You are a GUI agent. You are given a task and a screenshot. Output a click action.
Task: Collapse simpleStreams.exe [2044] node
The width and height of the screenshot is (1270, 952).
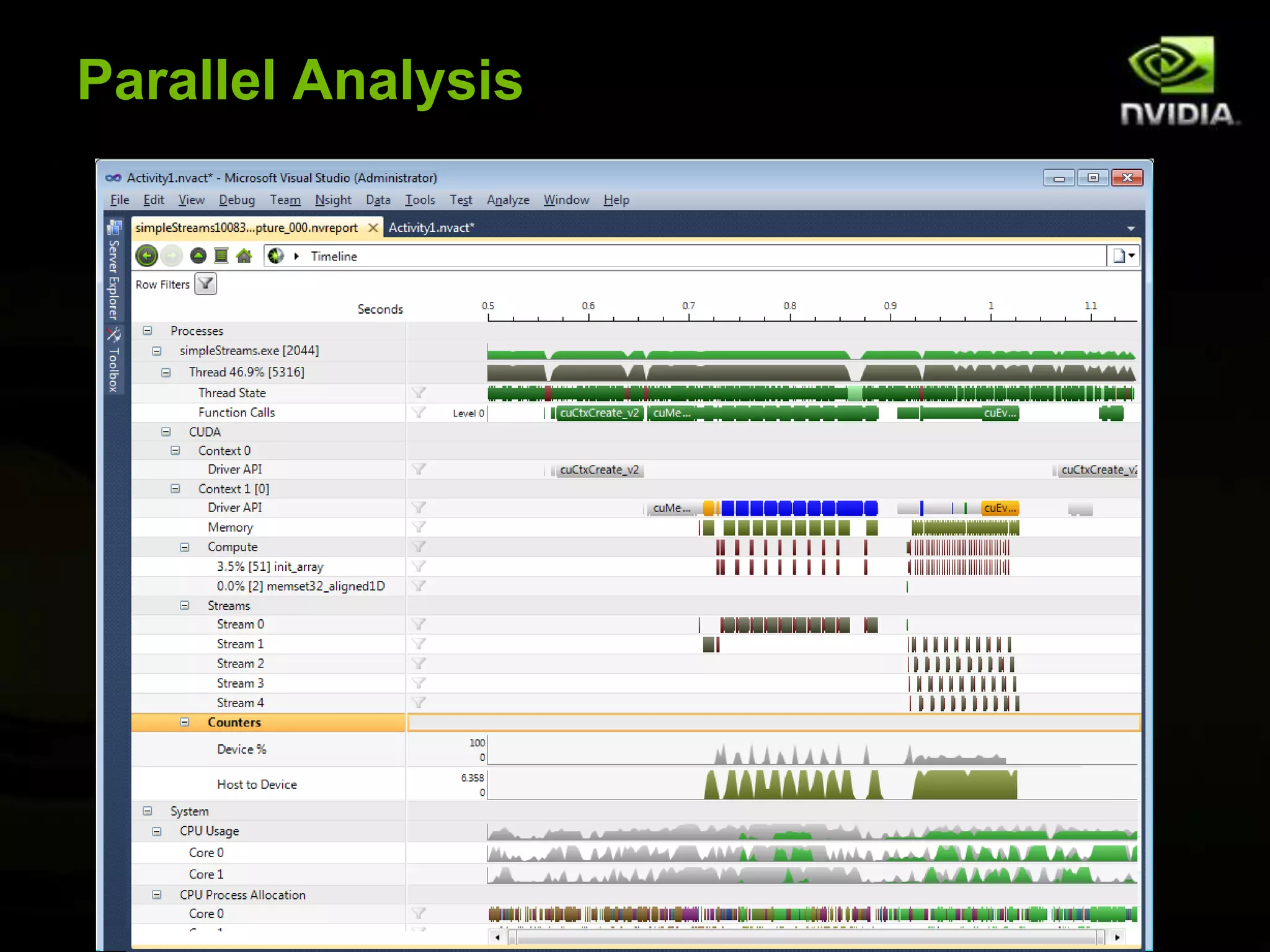tap(157, 351)
